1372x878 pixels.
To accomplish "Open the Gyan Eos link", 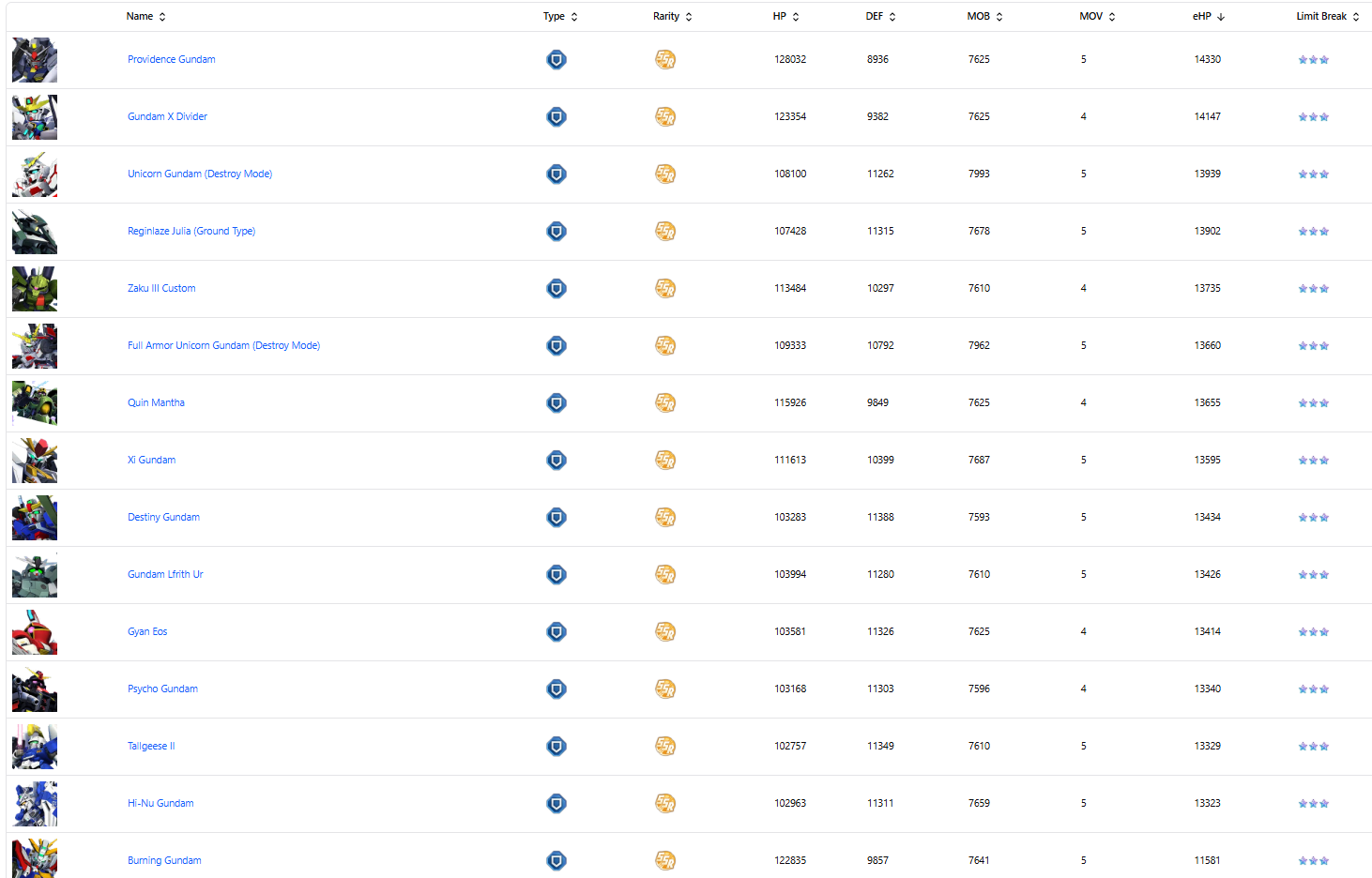I will coord(147,631).
